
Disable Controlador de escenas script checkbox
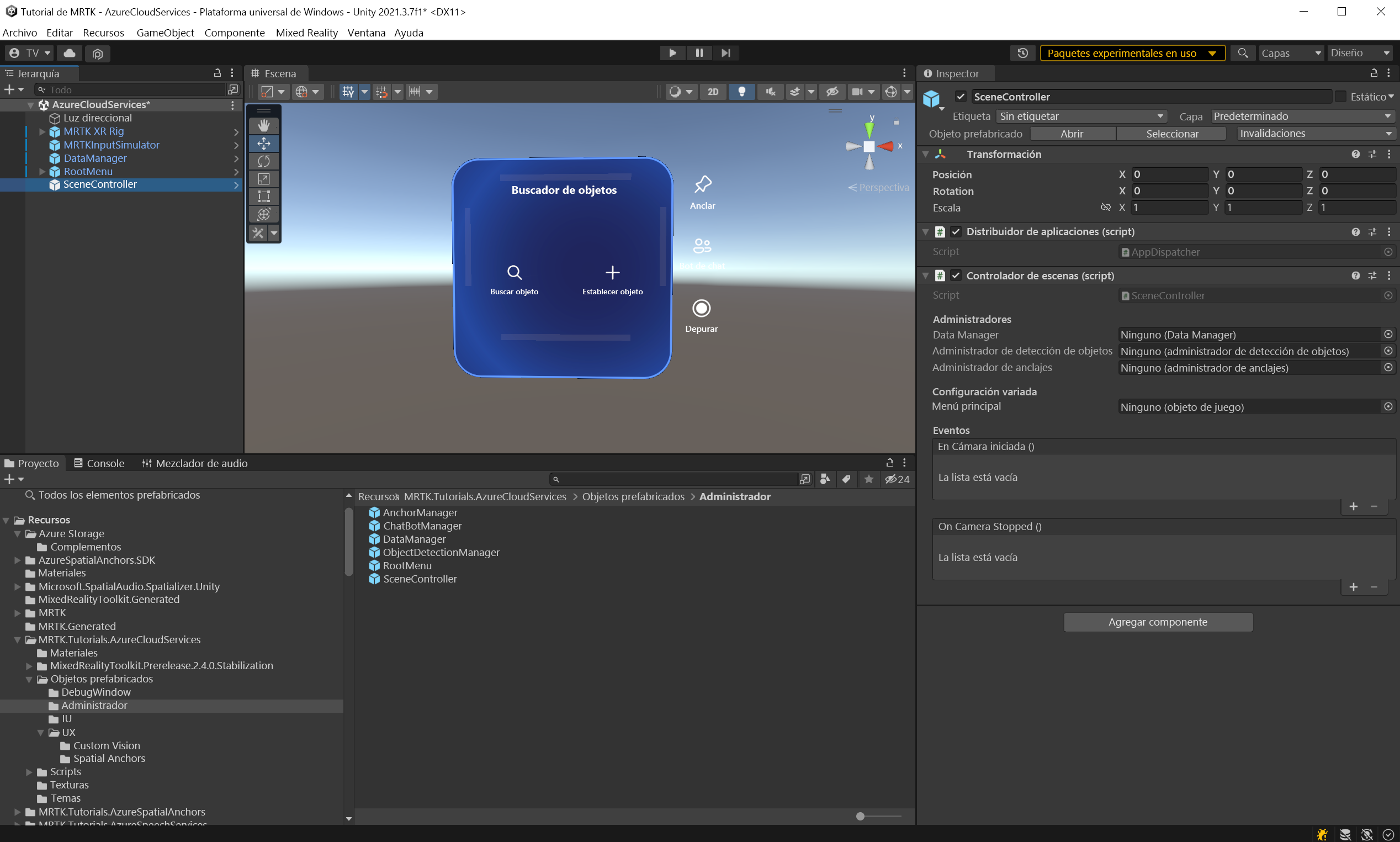[x=956, y=275]
